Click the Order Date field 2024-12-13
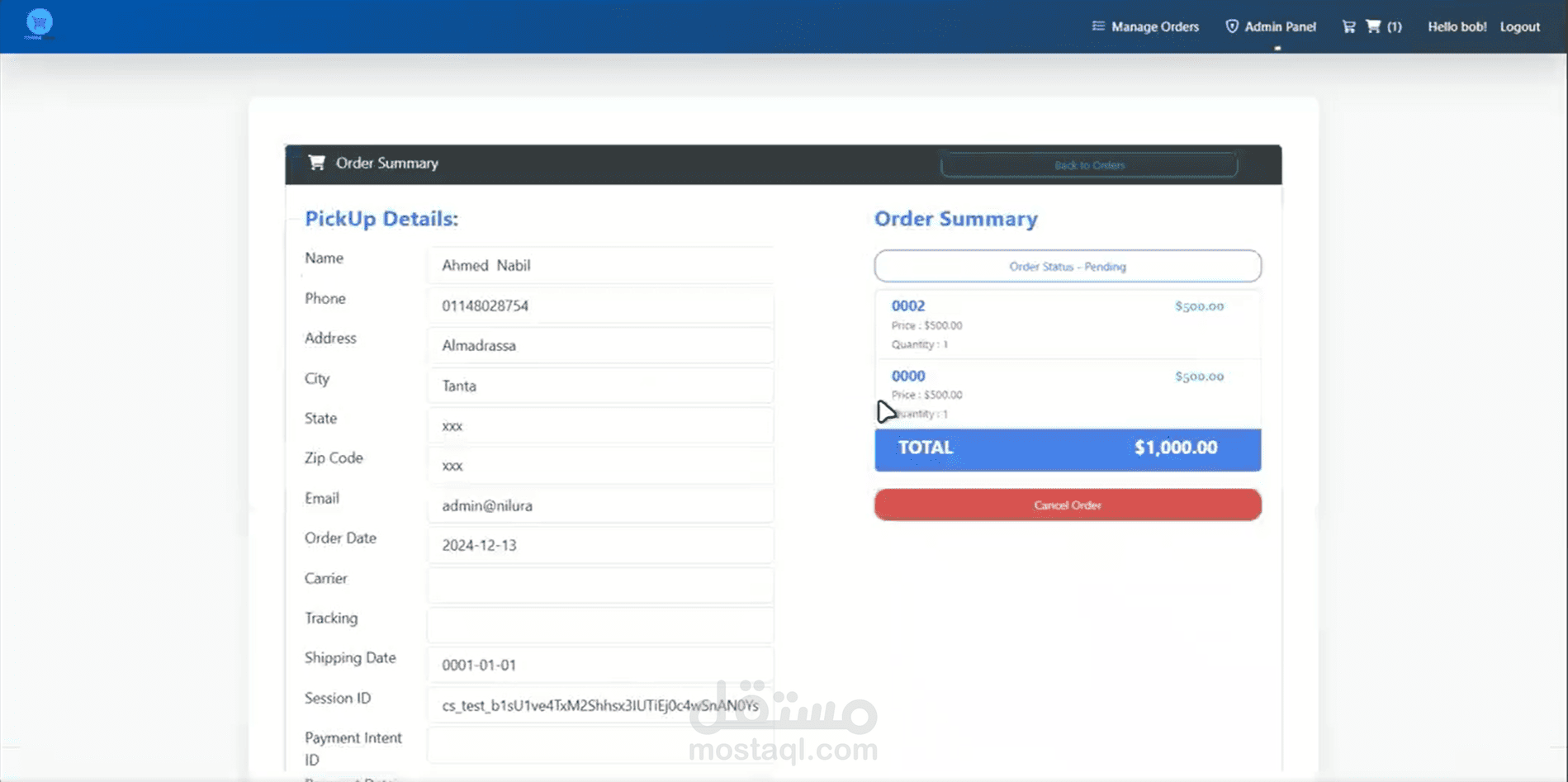Viewport: 1568px width, 782px height. (x=600, y=545)
